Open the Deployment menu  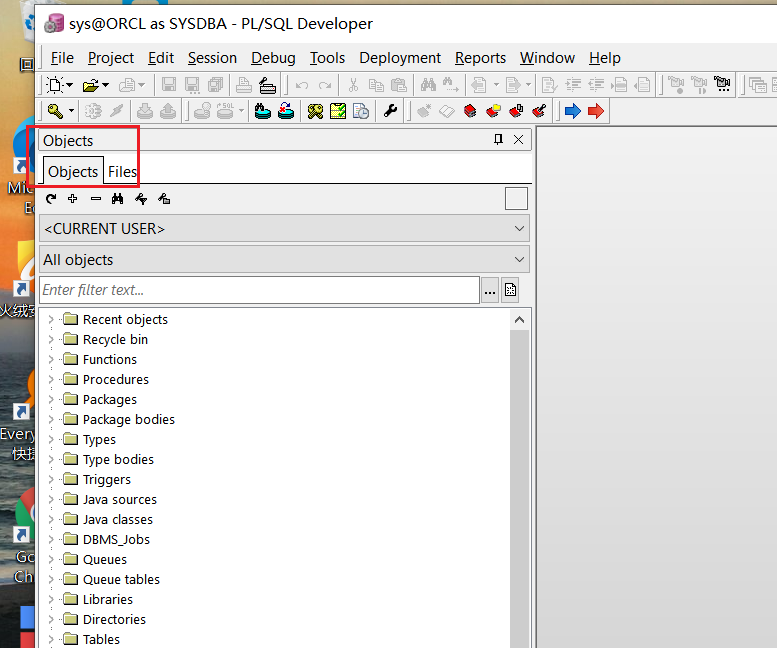400,58
